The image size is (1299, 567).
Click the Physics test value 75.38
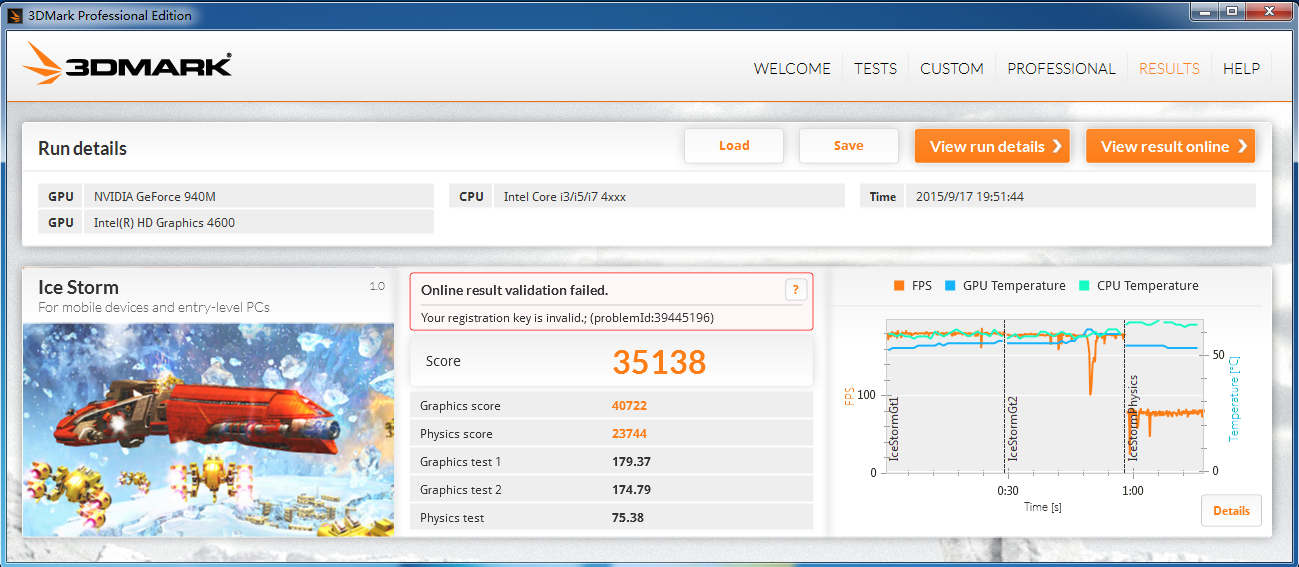[x=627, y=518]
